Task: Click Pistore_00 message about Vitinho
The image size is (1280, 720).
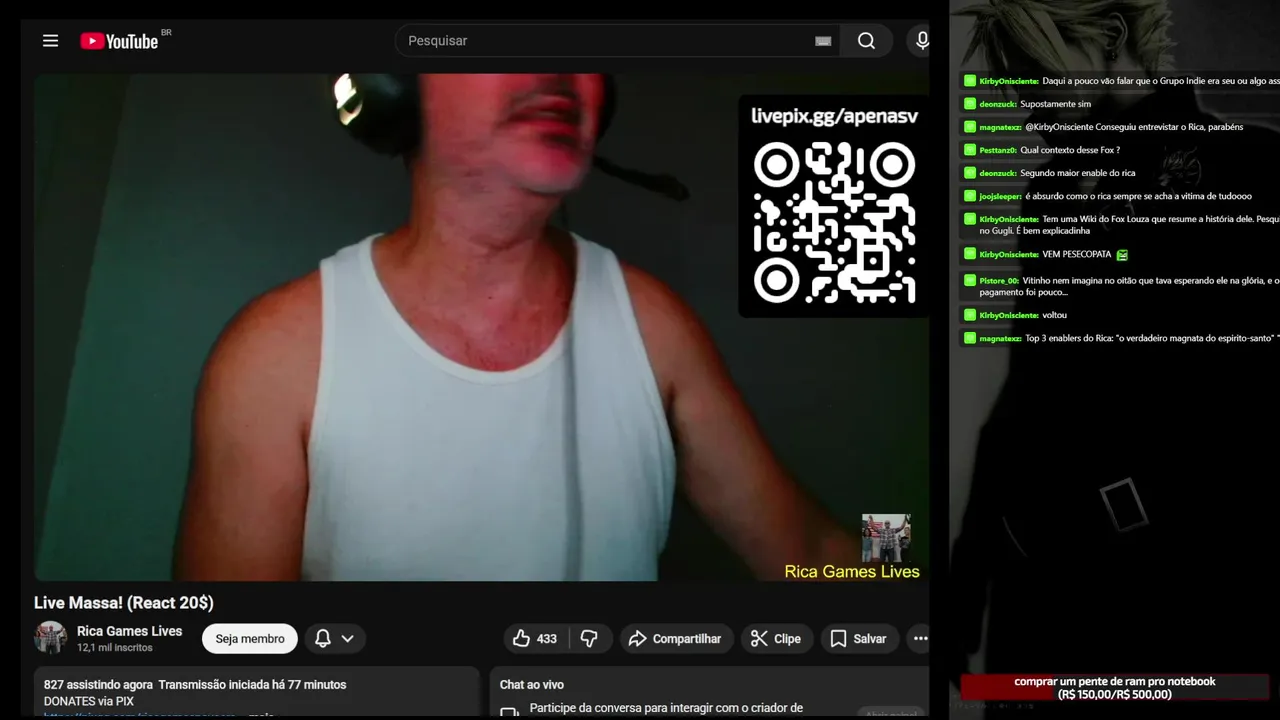Action: [1121, 286]
